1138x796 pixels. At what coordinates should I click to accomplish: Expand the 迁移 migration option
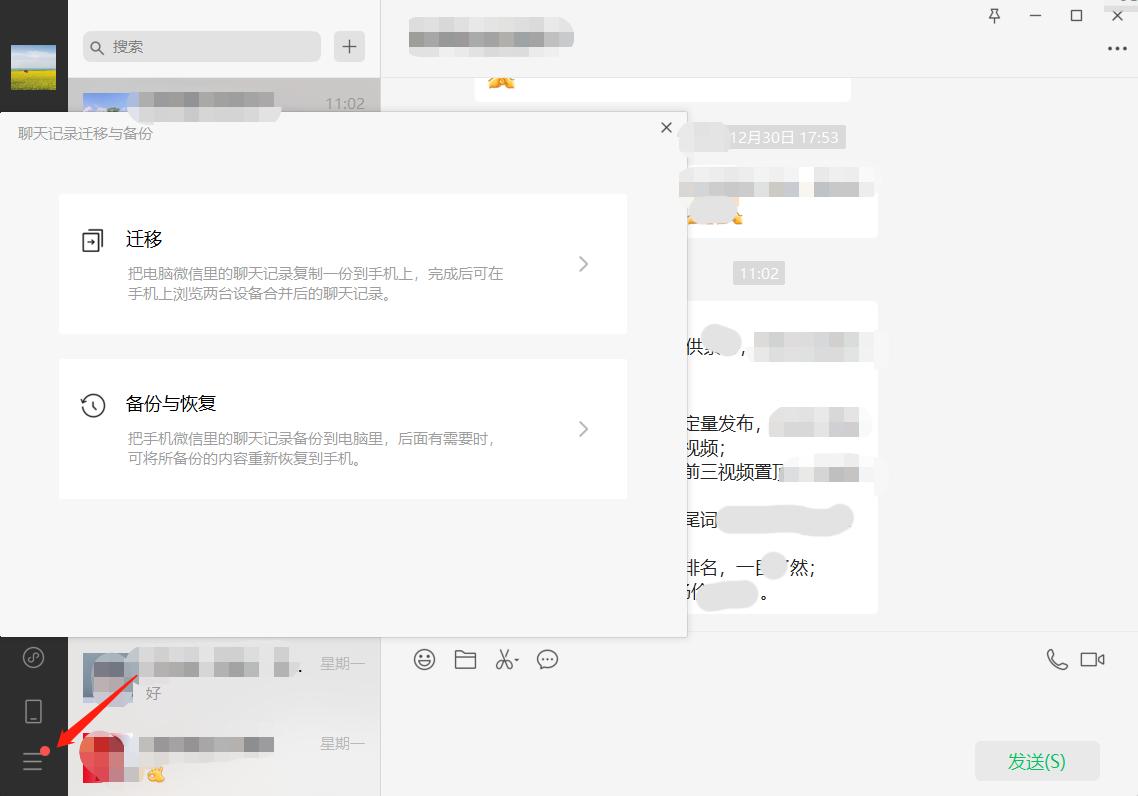[x=583, y=264]
